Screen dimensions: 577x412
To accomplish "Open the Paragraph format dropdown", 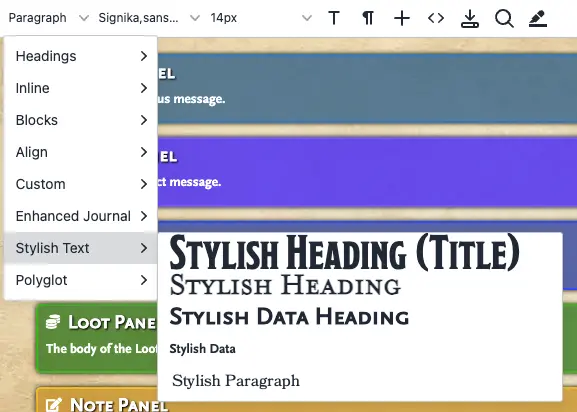I will point(49,18).
